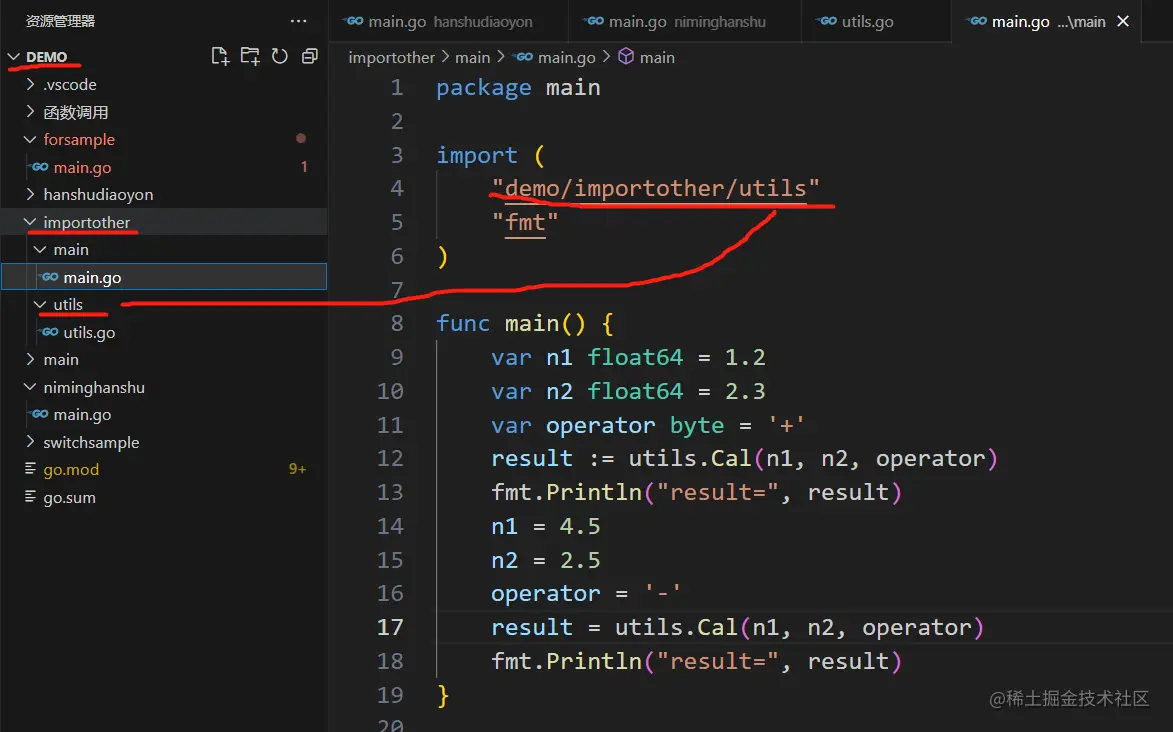Collapse all folders using the collapse icon
Image resolution: width=1173 pixels, height=732 pixels.
310,57
